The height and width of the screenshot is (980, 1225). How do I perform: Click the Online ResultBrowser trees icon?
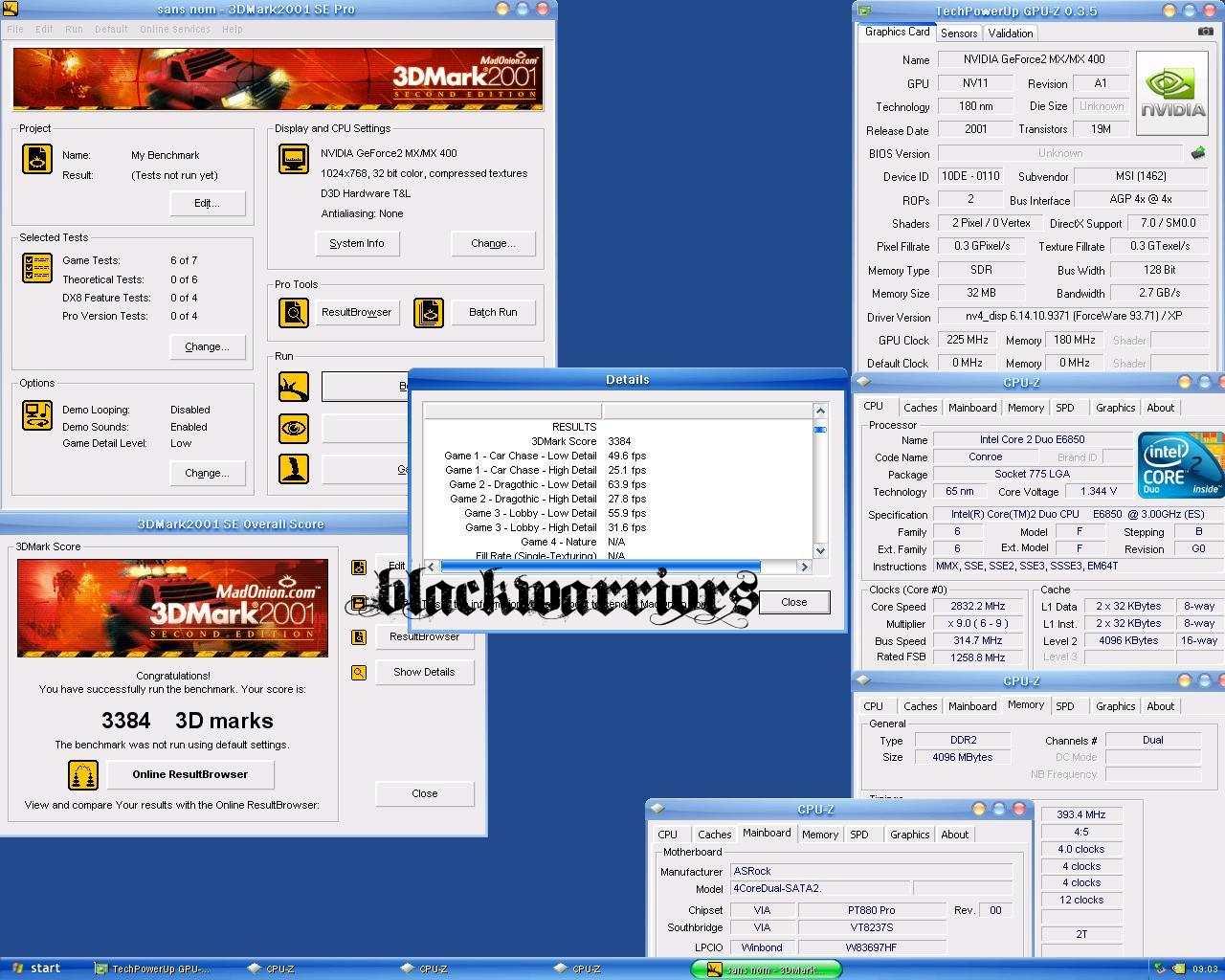coord(83,775)
